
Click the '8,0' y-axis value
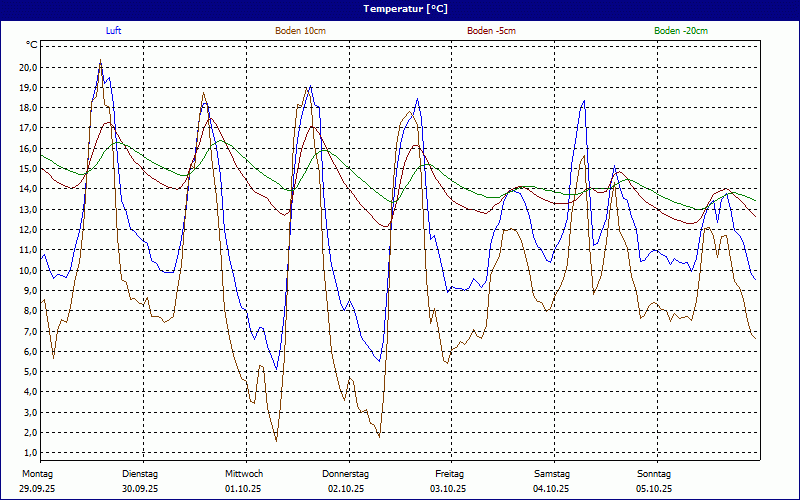[x=30, y=311]
